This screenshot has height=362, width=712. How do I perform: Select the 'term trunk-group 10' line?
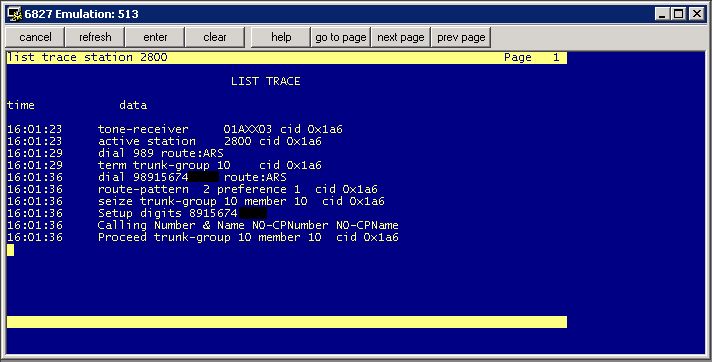164,165
